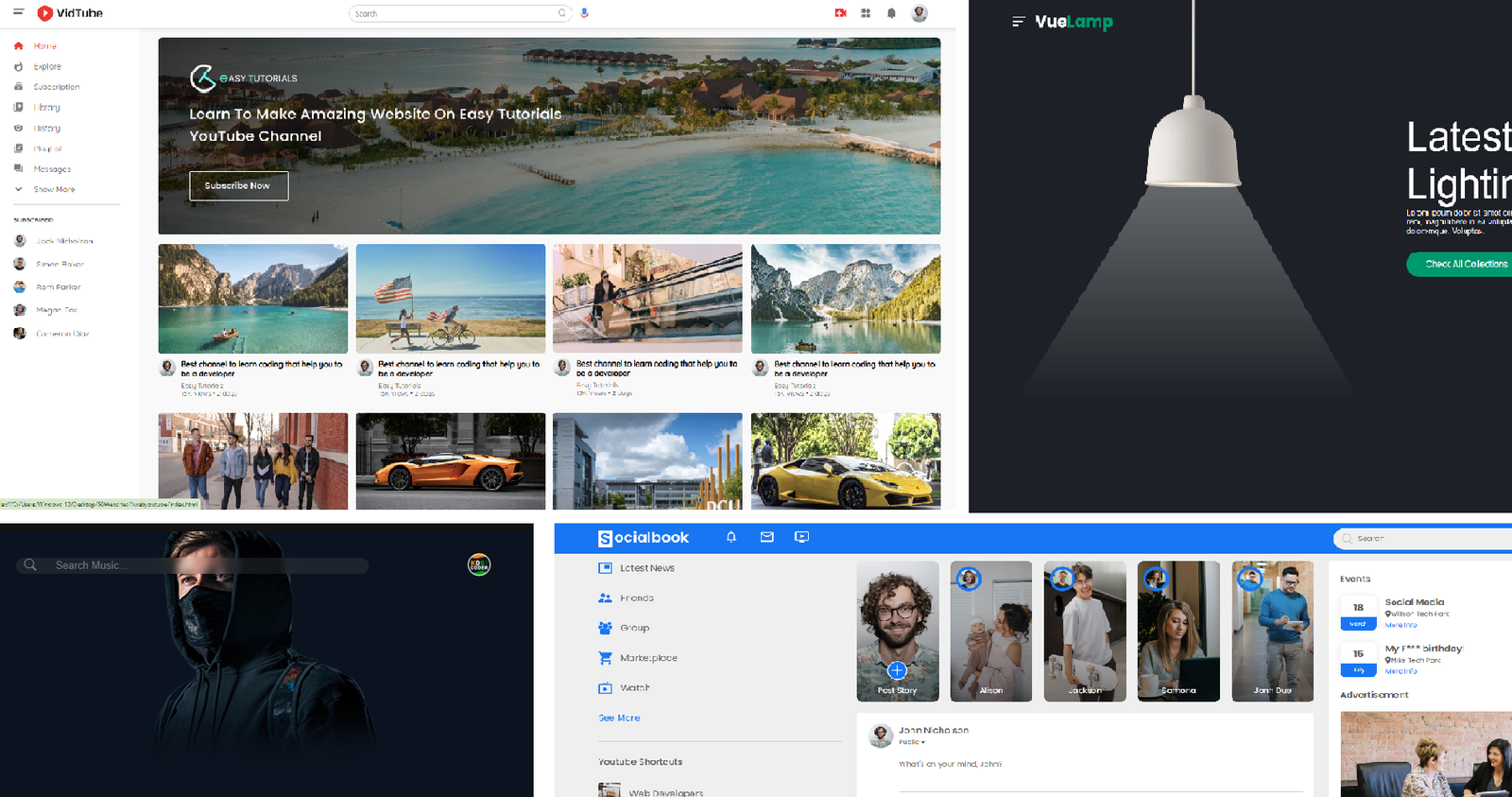Click the red upload video icon
Viewport: 1512px width, 797px height.
pyautogui.click(x=840, y=13)
